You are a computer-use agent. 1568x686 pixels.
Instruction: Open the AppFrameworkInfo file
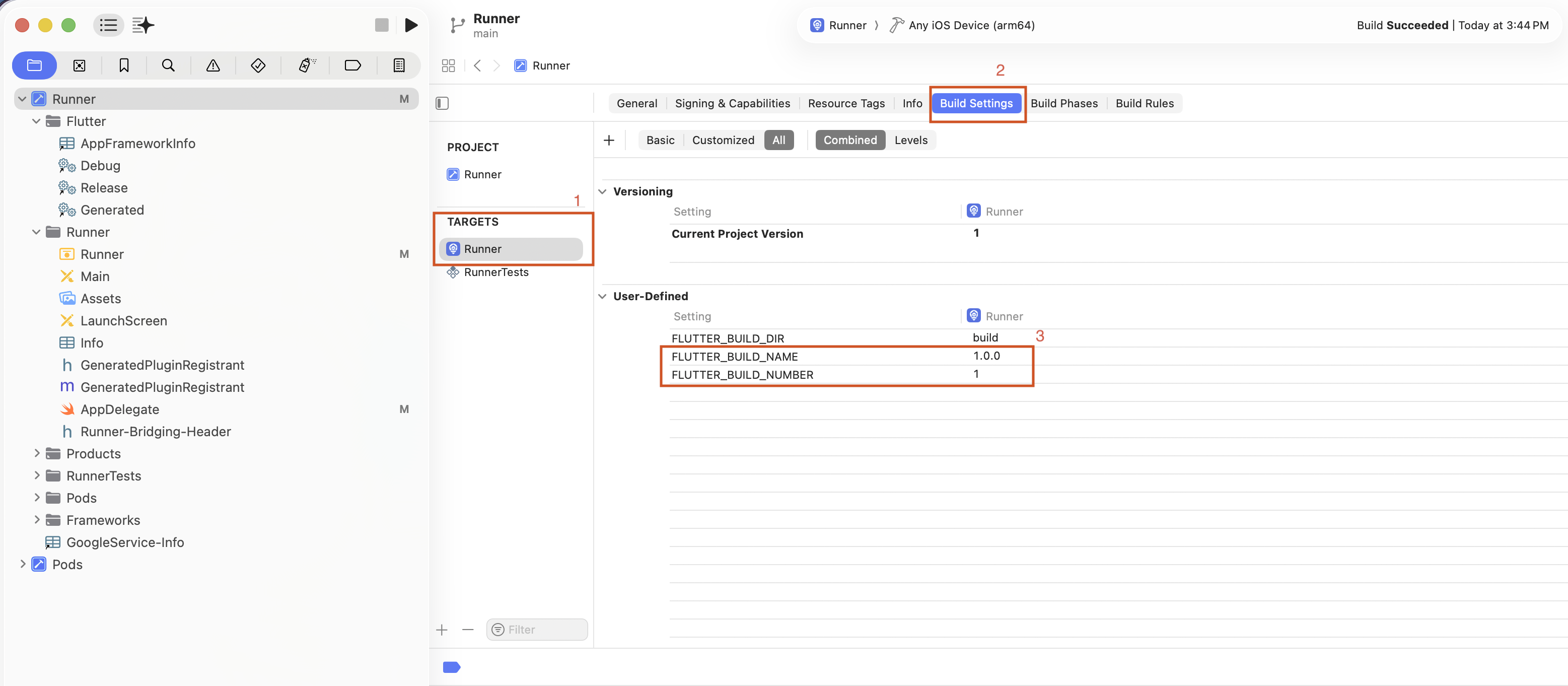point(137,144)
